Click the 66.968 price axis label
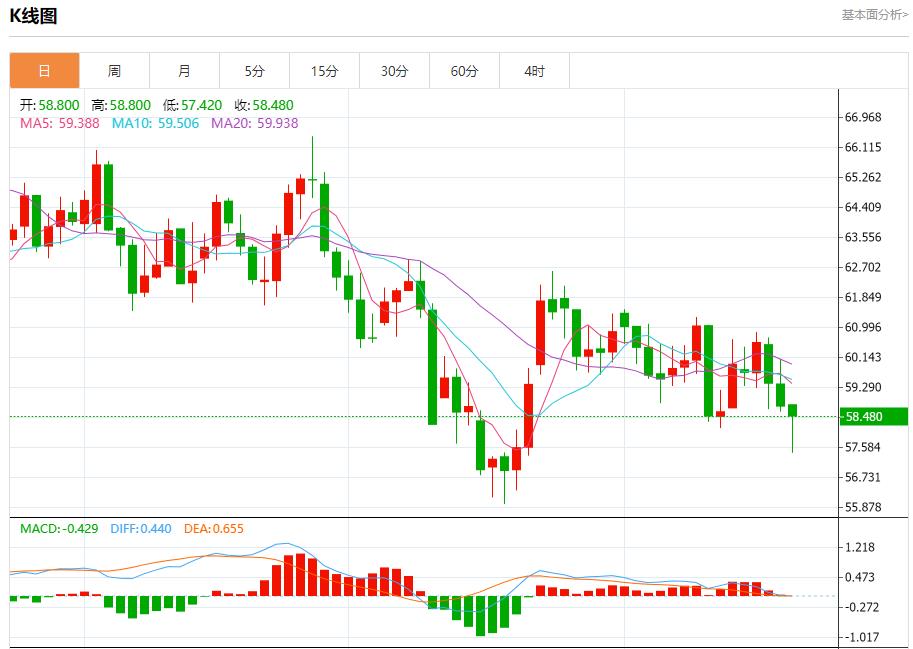Viewport: 913px width, 649px height. coord(862,117)
